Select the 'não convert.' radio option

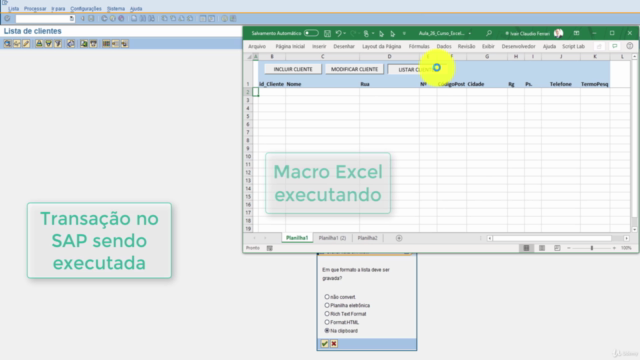coord(327,297)
